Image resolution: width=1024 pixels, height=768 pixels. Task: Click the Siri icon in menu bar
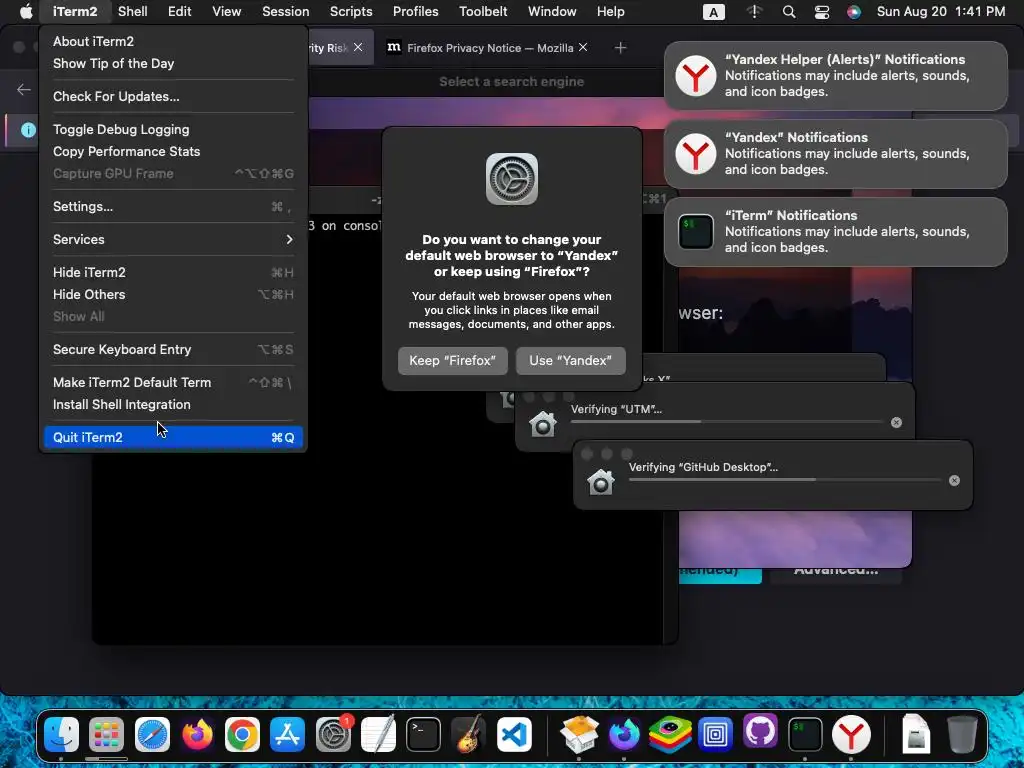(x=854, y=12)
